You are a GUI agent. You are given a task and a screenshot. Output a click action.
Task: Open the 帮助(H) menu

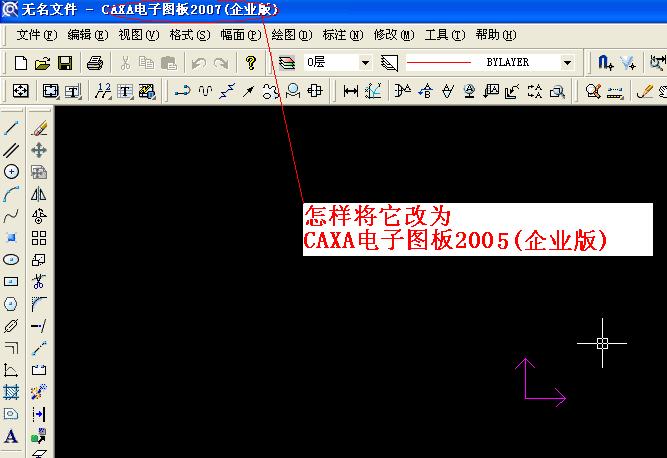pos(496,35)
